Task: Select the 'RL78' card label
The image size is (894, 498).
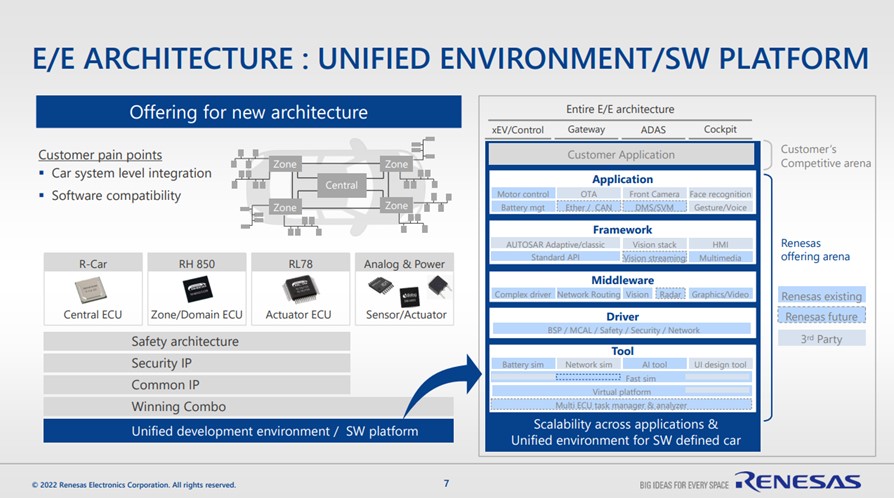Action: (300, 264)
